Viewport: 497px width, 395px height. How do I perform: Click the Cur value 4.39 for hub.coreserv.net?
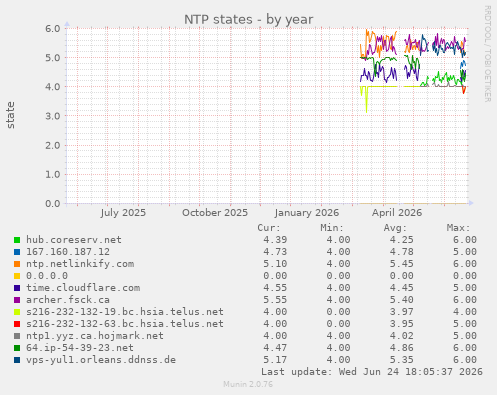tap(275, 240)
